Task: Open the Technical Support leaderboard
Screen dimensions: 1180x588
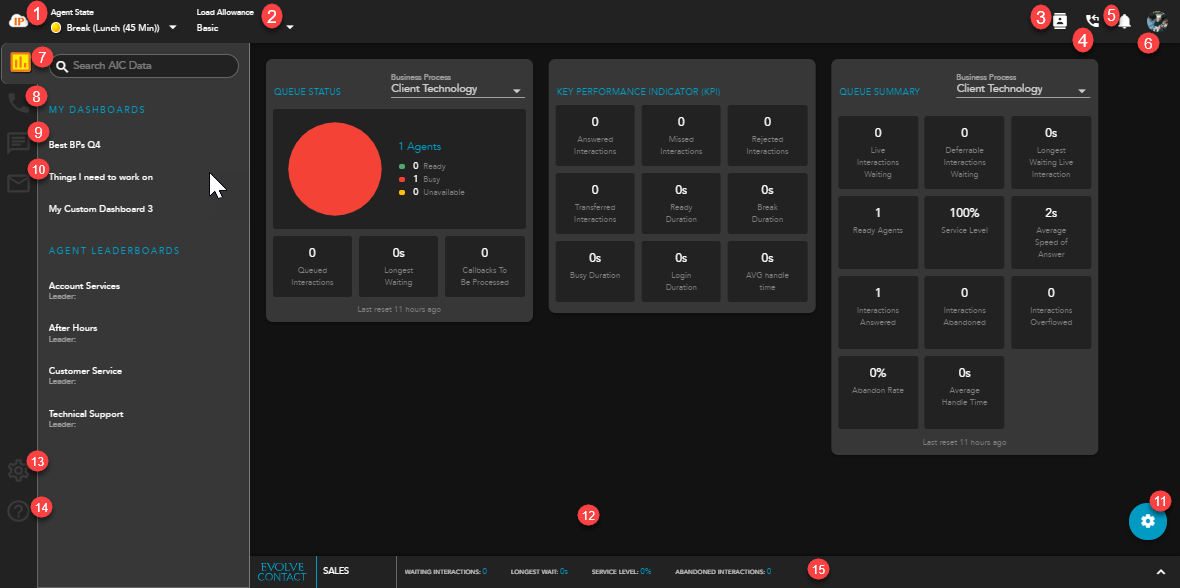Action: pos(85,414)
